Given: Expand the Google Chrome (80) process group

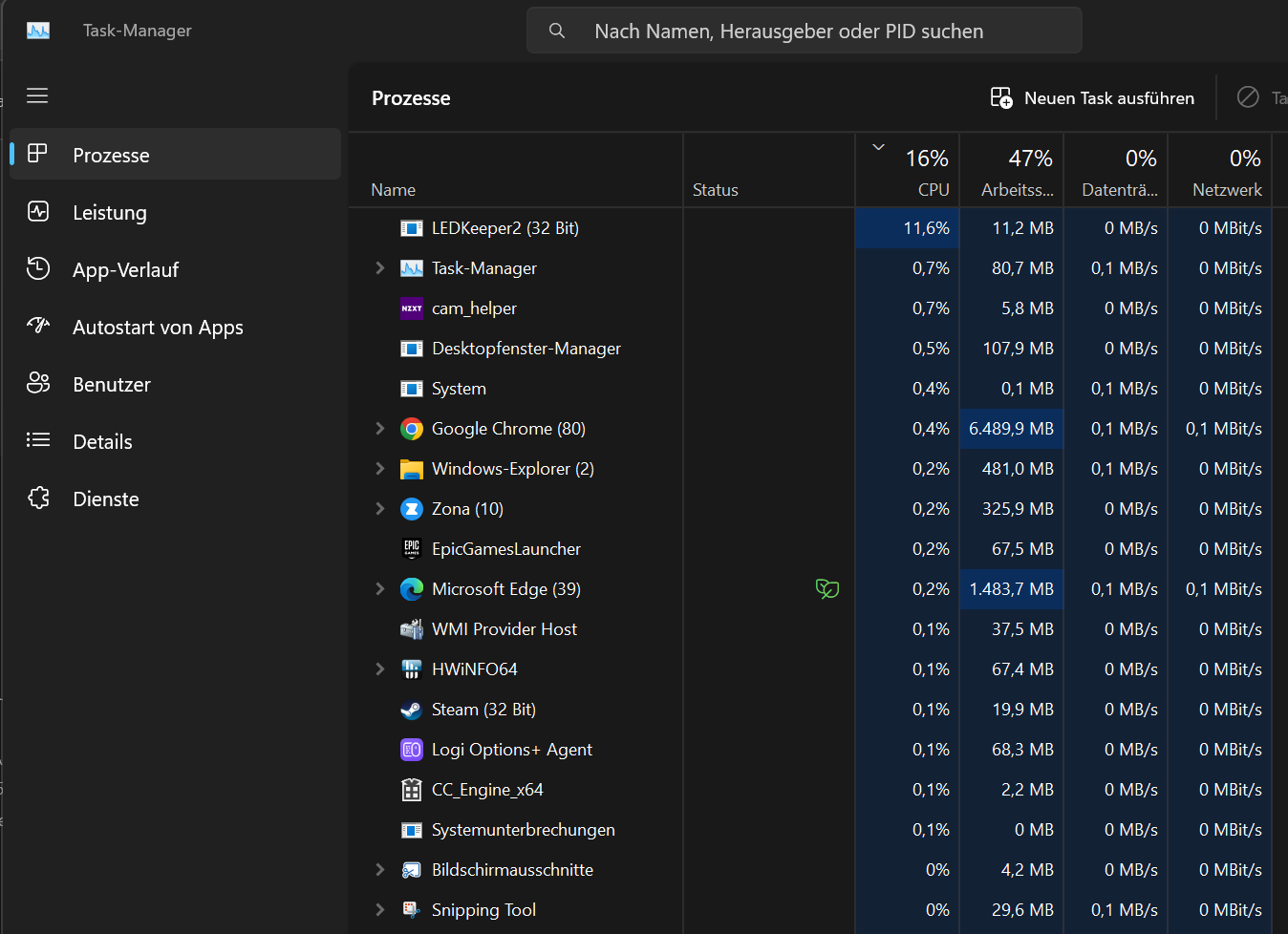Looking at the screenshot, I should (x=380, y=429).
